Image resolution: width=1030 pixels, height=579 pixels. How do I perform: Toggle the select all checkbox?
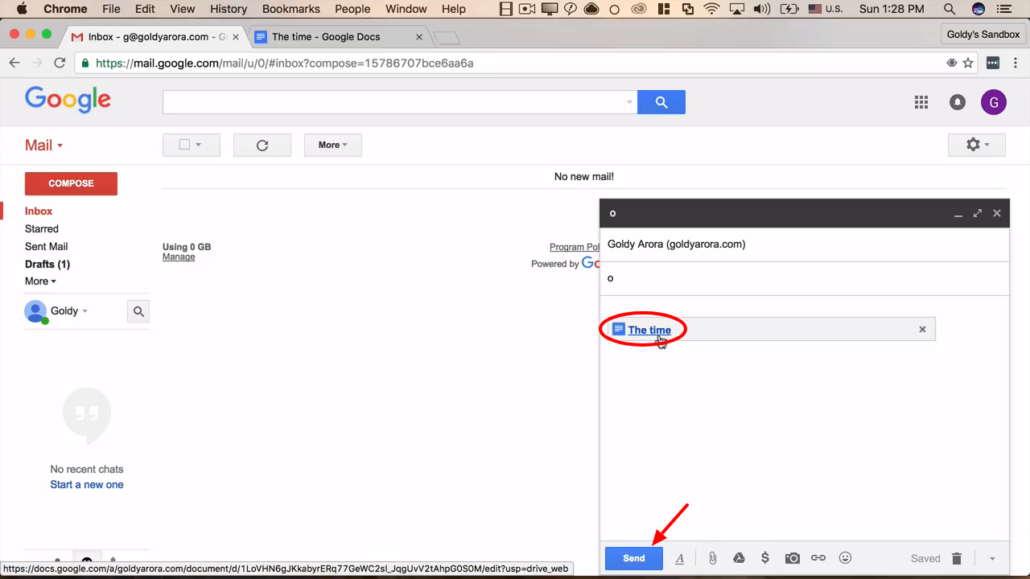[185, 145]
